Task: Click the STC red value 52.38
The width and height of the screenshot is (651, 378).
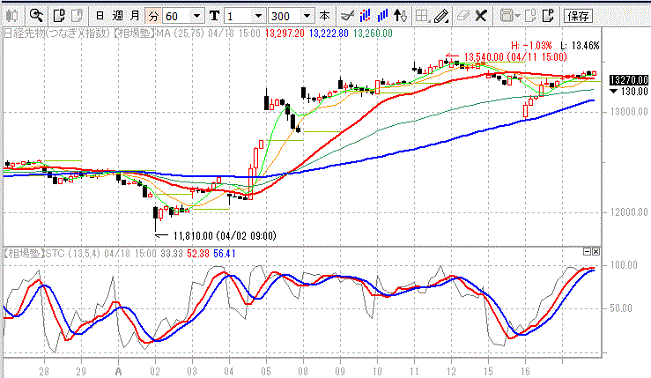Action: [198, 253]
